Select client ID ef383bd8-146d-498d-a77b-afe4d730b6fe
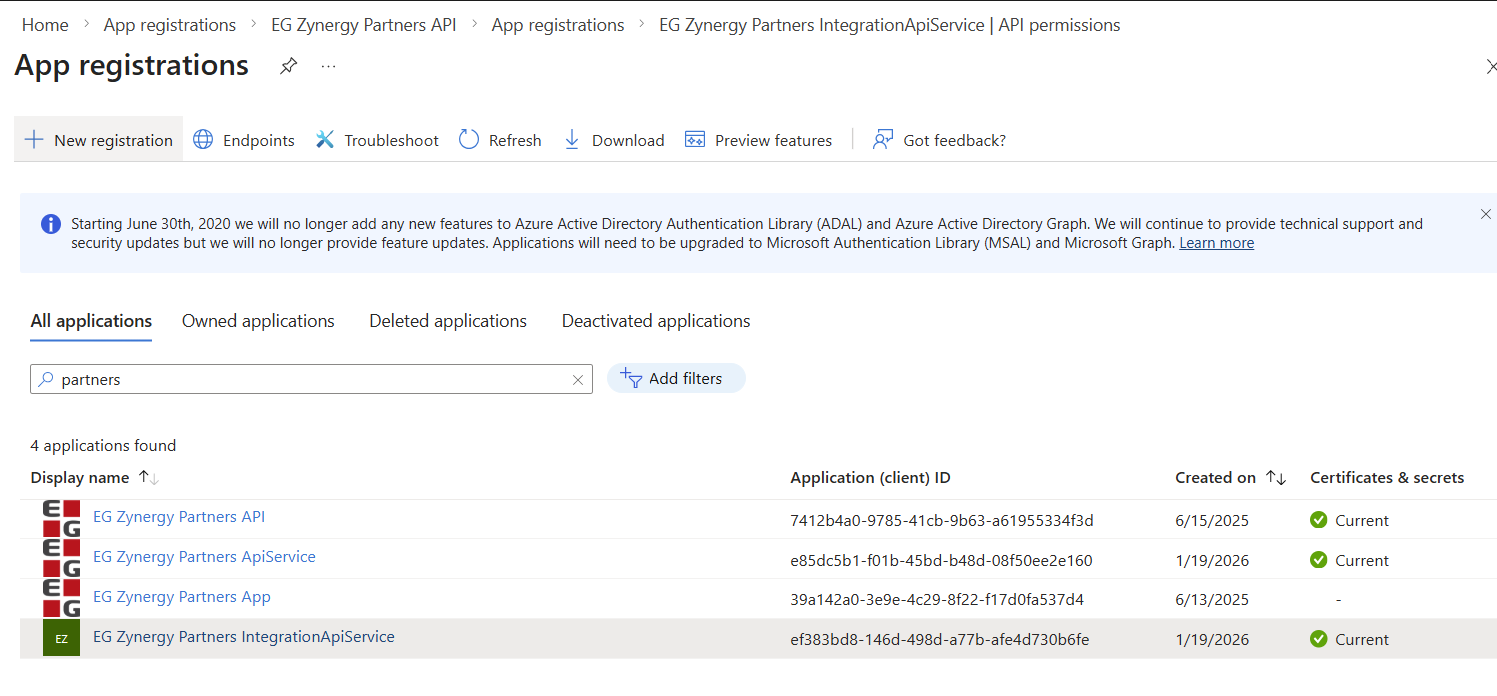This screenshot has width=1497, height=696. tap(940, 640)
